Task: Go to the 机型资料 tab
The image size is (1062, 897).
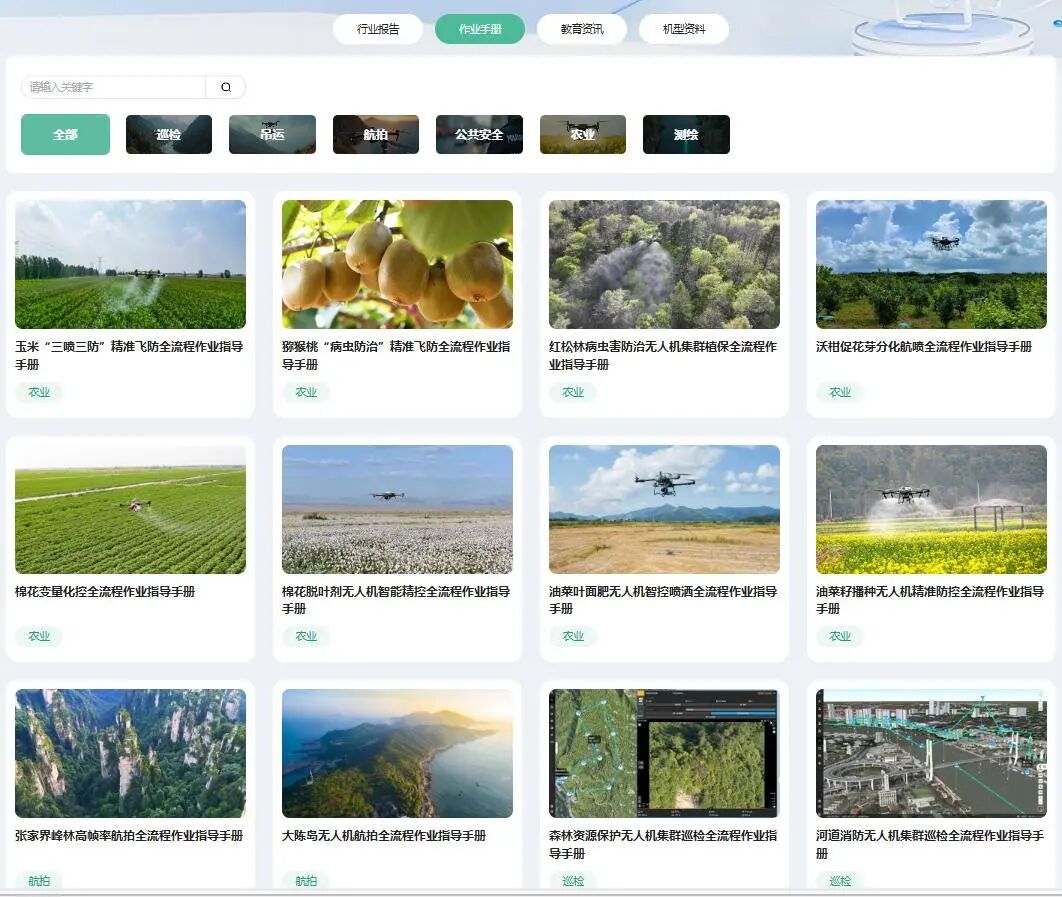Action: (x=684, y=29)
